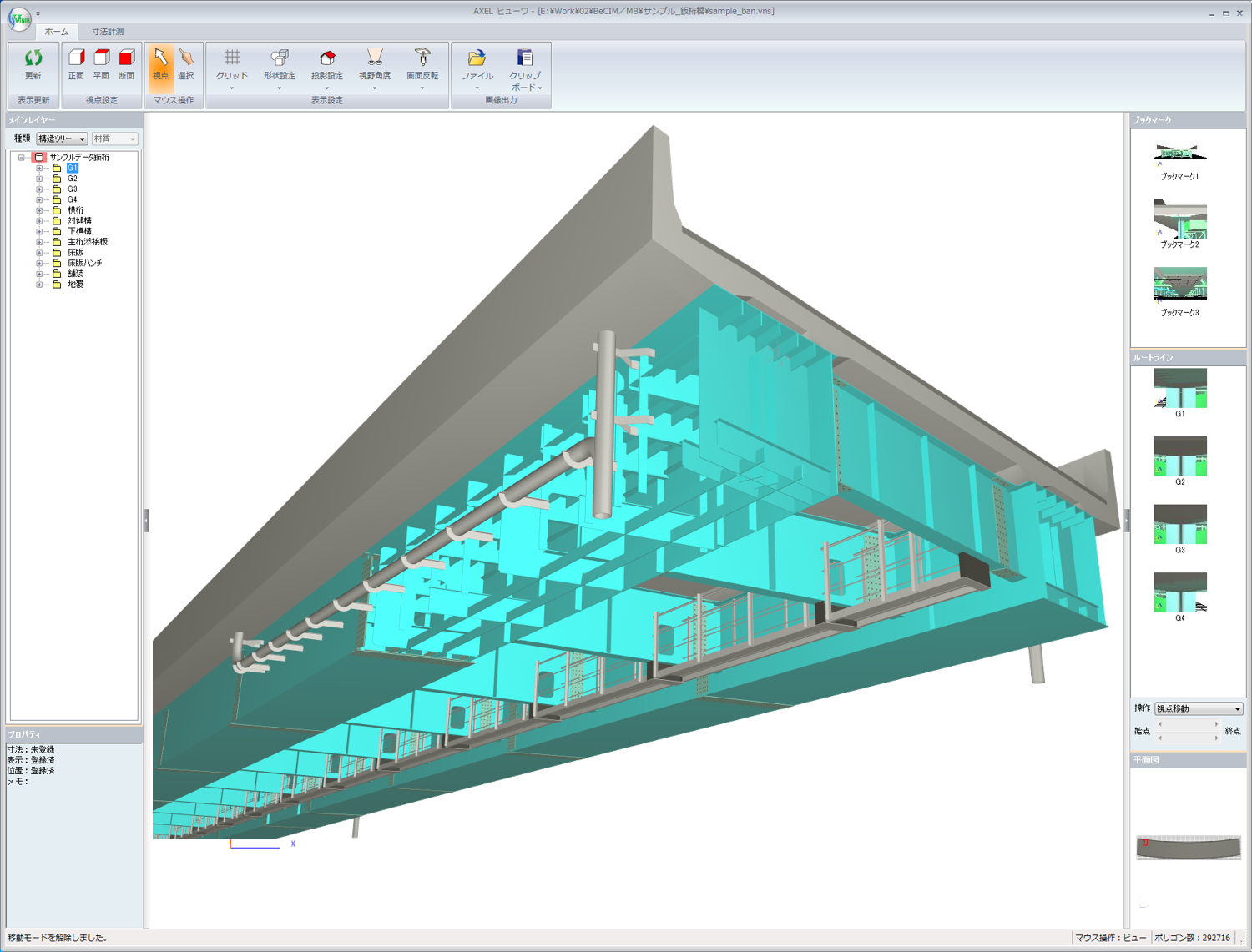Switch to 正面 front view
The width and height of the screenshot is (1252, 952).
pyautogui.click(x=76, y=64)
